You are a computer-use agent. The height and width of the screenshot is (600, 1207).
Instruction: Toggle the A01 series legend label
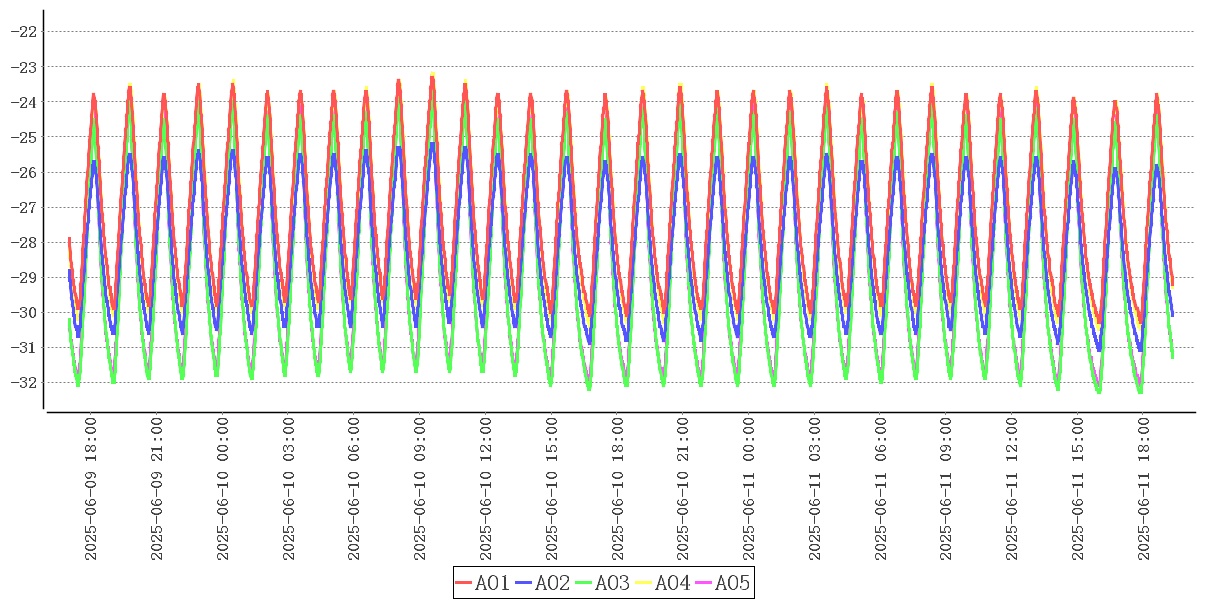pyautogui.click(x=492, y=583)
